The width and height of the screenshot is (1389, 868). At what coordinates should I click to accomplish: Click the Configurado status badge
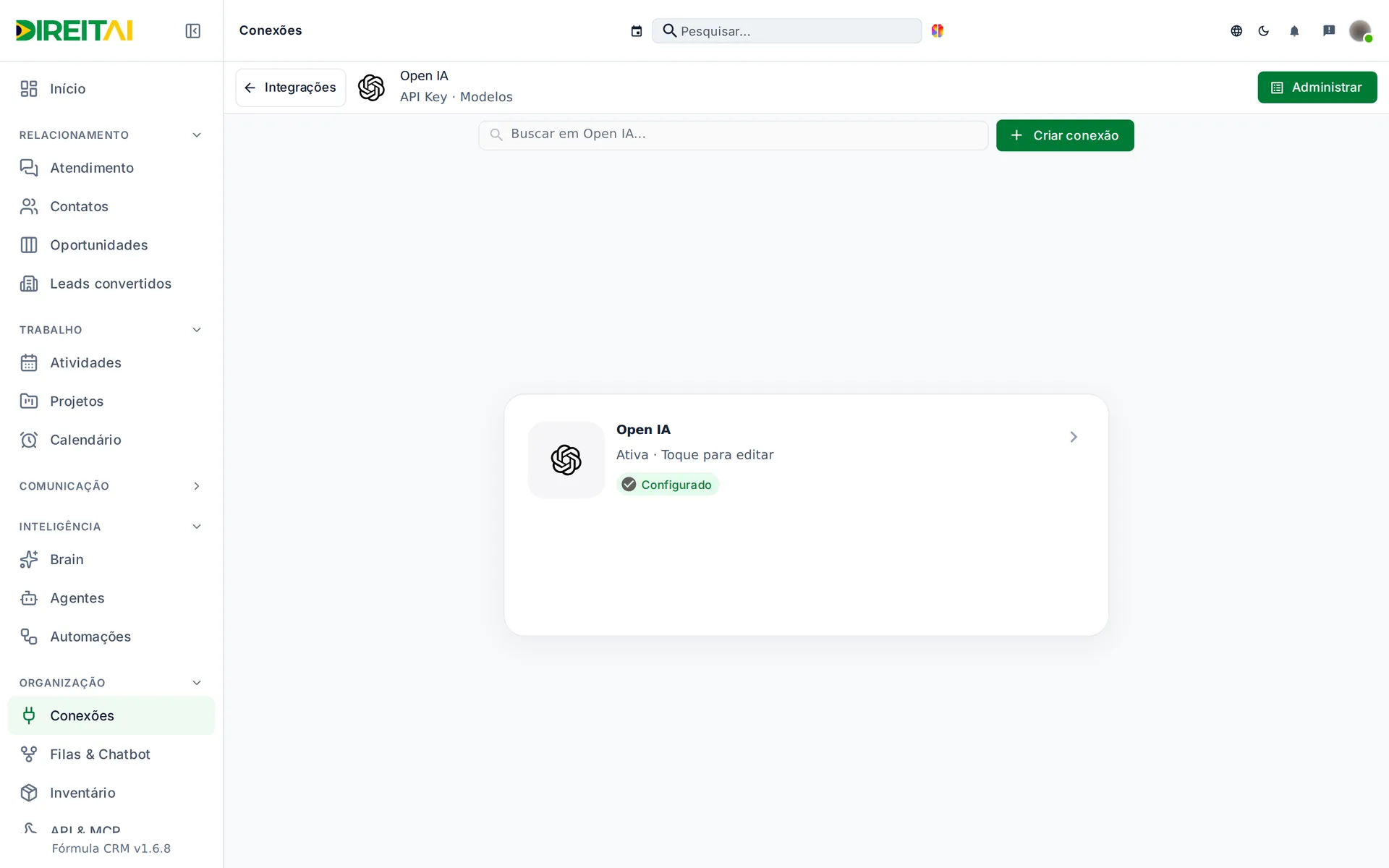point(667,485)
